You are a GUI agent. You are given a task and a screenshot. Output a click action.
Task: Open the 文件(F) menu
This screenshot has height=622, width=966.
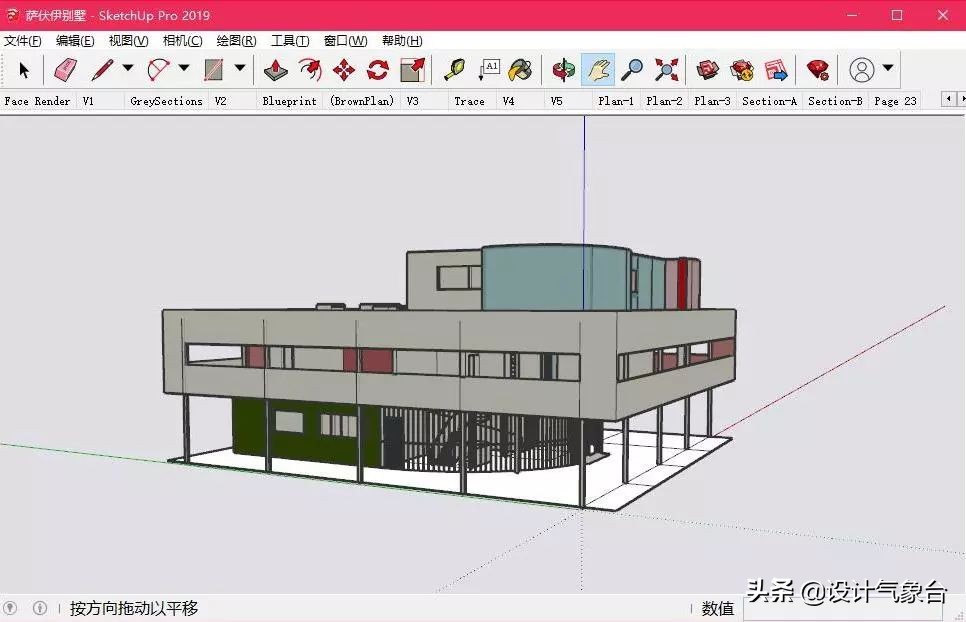click(23, 41)
